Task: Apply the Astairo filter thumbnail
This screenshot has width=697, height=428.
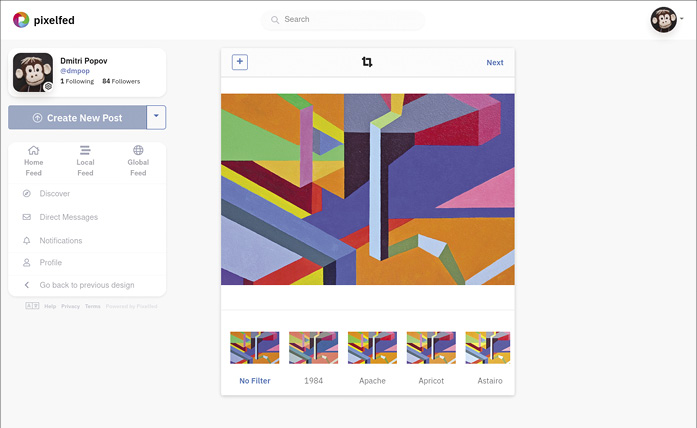Action: [488, 348]
